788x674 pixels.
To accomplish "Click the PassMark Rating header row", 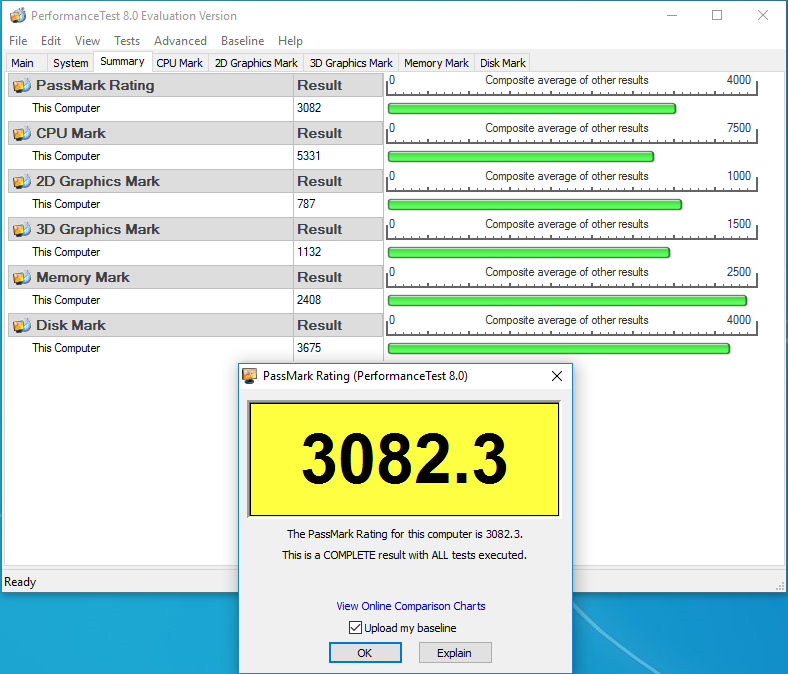I will click(x=195, y=85).
